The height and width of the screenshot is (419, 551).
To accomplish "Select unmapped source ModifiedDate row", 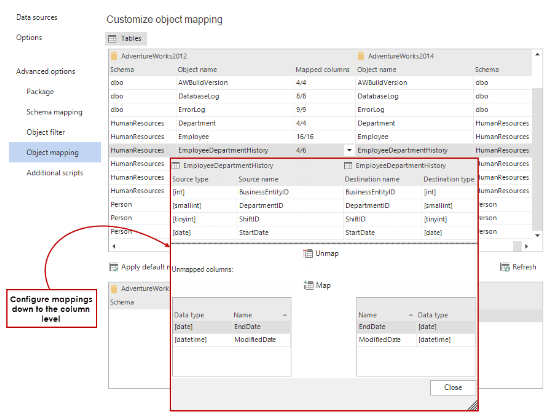I will [232, 340].
